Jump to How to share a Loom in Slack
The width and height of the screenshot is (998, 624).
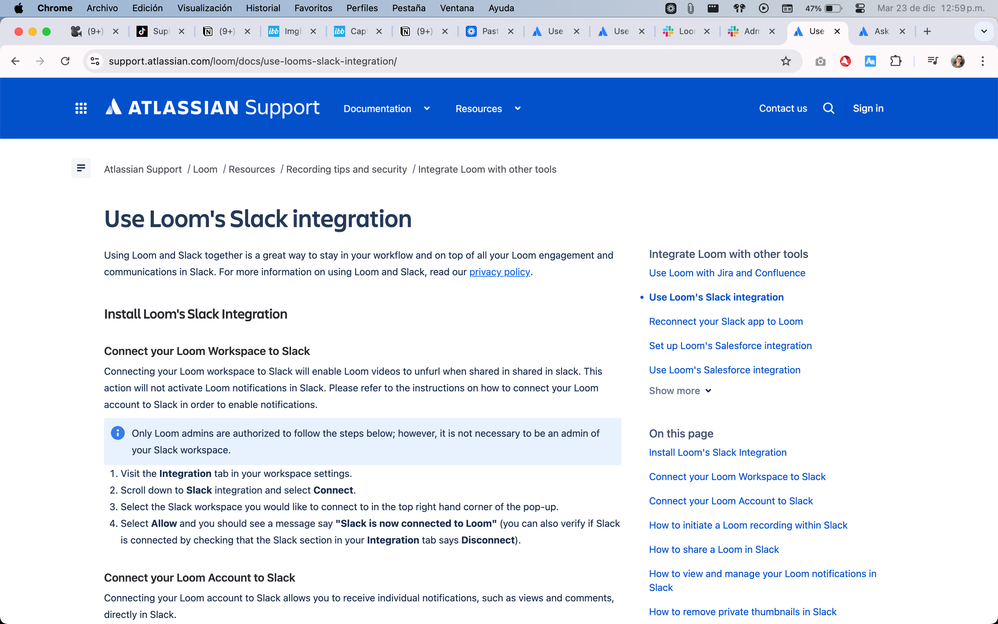click(x=713, y=550)
